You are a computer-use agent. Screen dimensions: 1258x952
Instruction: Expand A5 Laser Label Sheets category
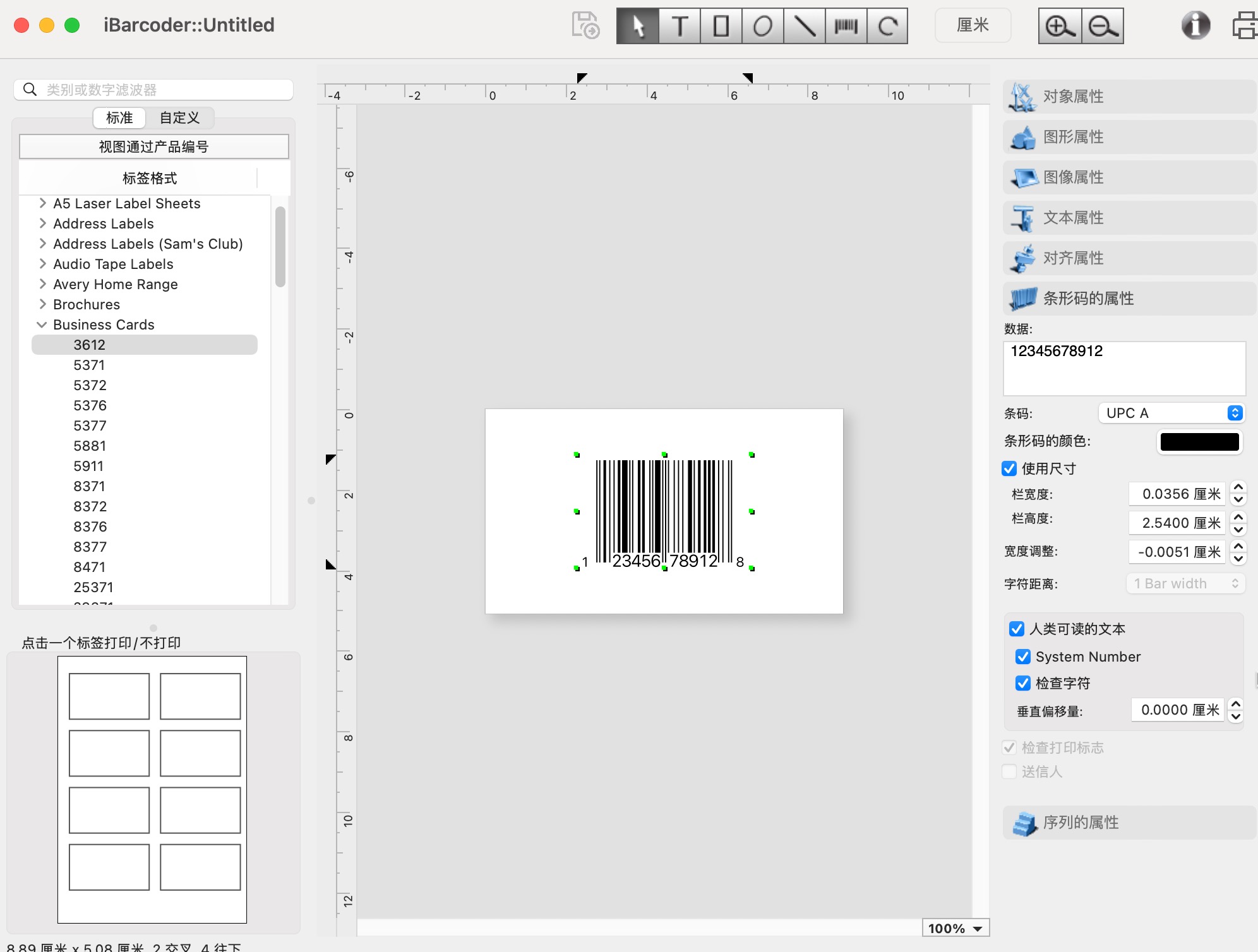point(42,203)
